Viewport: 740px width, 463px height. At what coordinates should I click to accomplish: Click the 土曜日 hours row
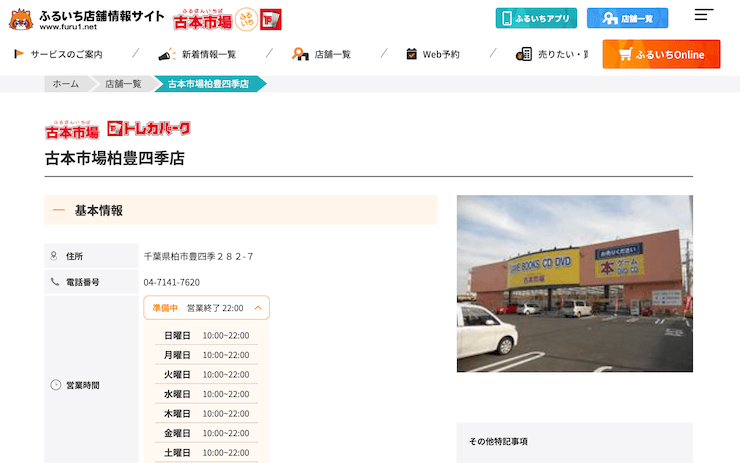207,453
